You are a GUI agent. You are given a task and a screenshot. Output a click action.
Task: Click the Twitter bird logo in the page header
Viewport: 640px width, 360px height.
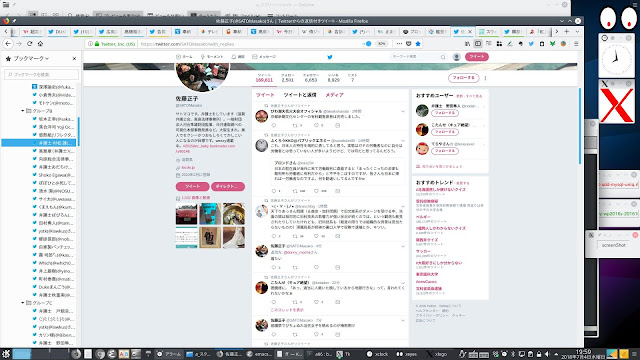coord(330,57)
